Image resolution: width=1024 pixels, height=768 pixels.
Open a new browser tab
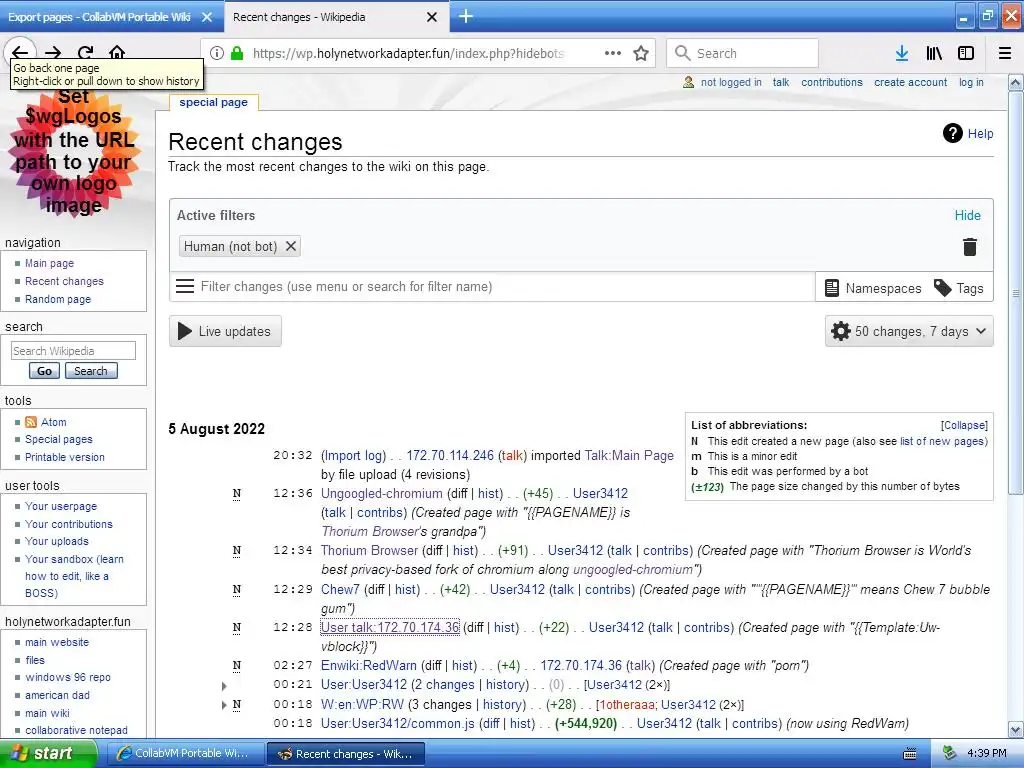(x=466, y=16)
